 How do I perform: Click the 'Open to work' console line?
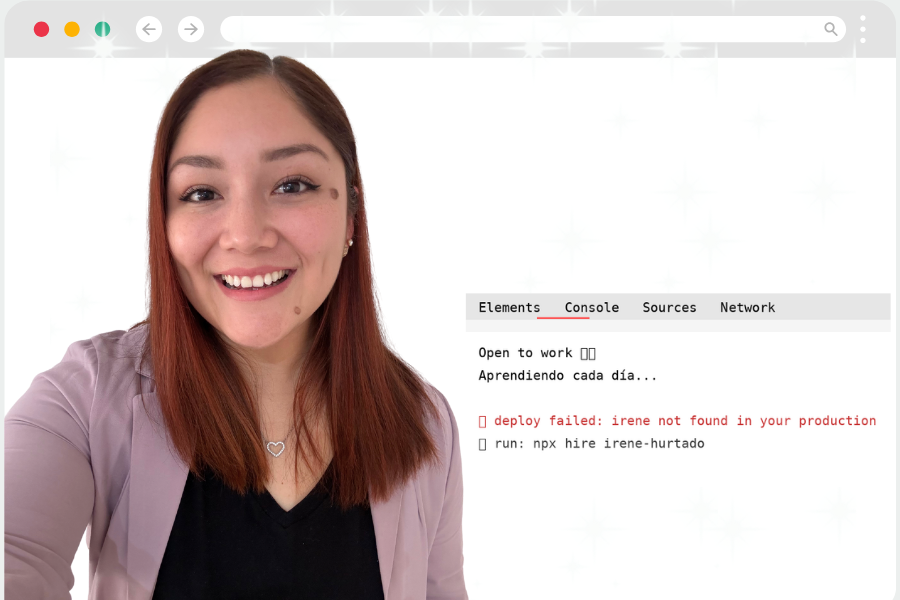point(525,353)
